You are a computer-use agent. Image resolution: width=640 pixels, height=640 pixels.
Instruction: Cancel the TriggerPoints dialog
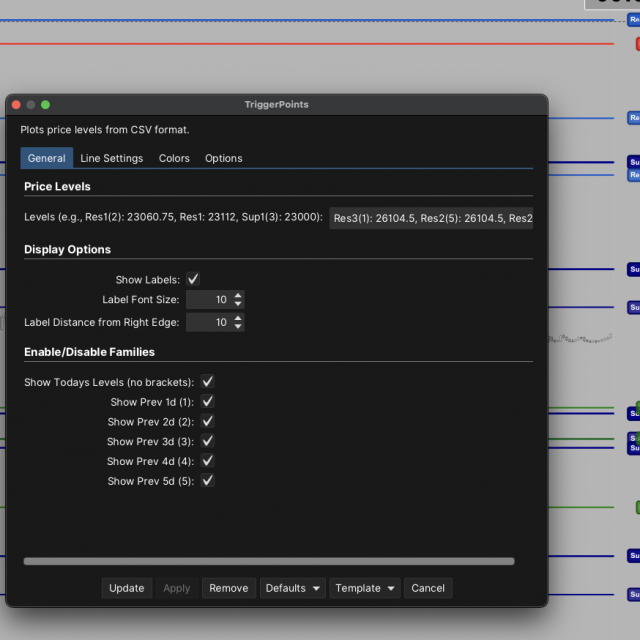pyautogui.click(x=427, y=588)
